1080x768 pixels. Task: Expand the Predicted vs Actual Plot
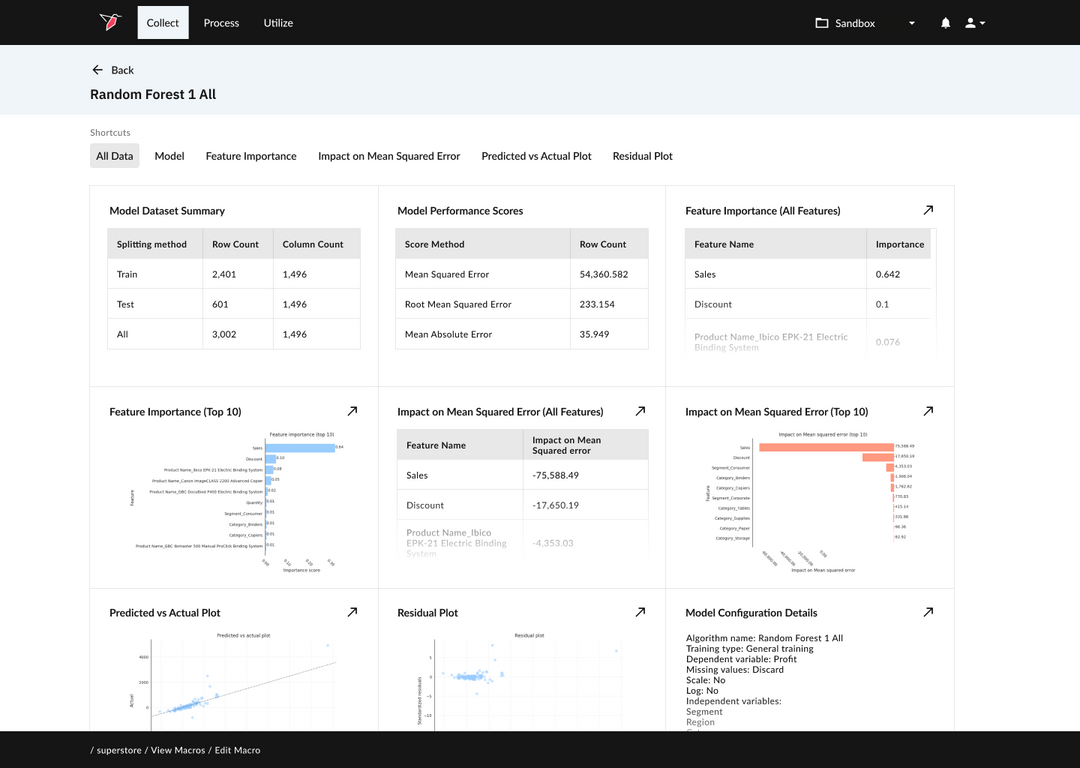(x=352, y=612)
